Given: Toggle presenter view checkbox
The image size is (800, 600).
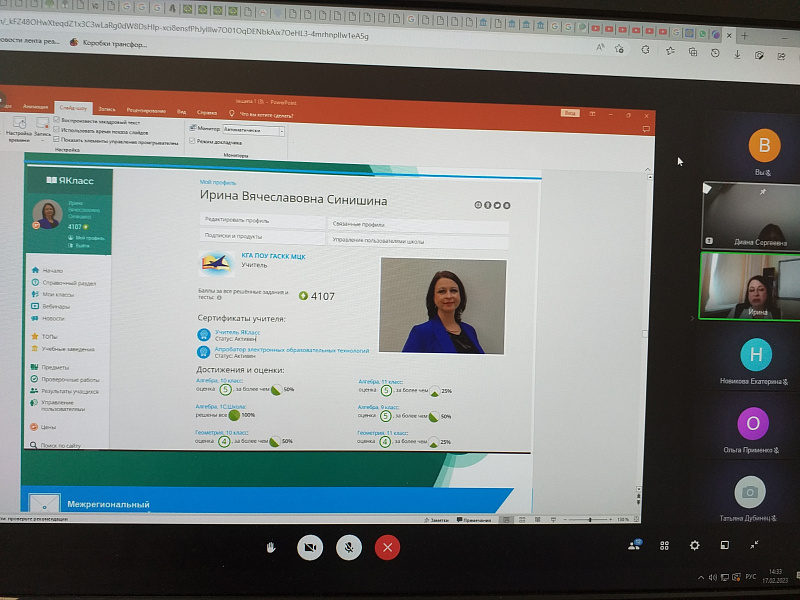Looking at the screenshot, I should pos(192,141).
